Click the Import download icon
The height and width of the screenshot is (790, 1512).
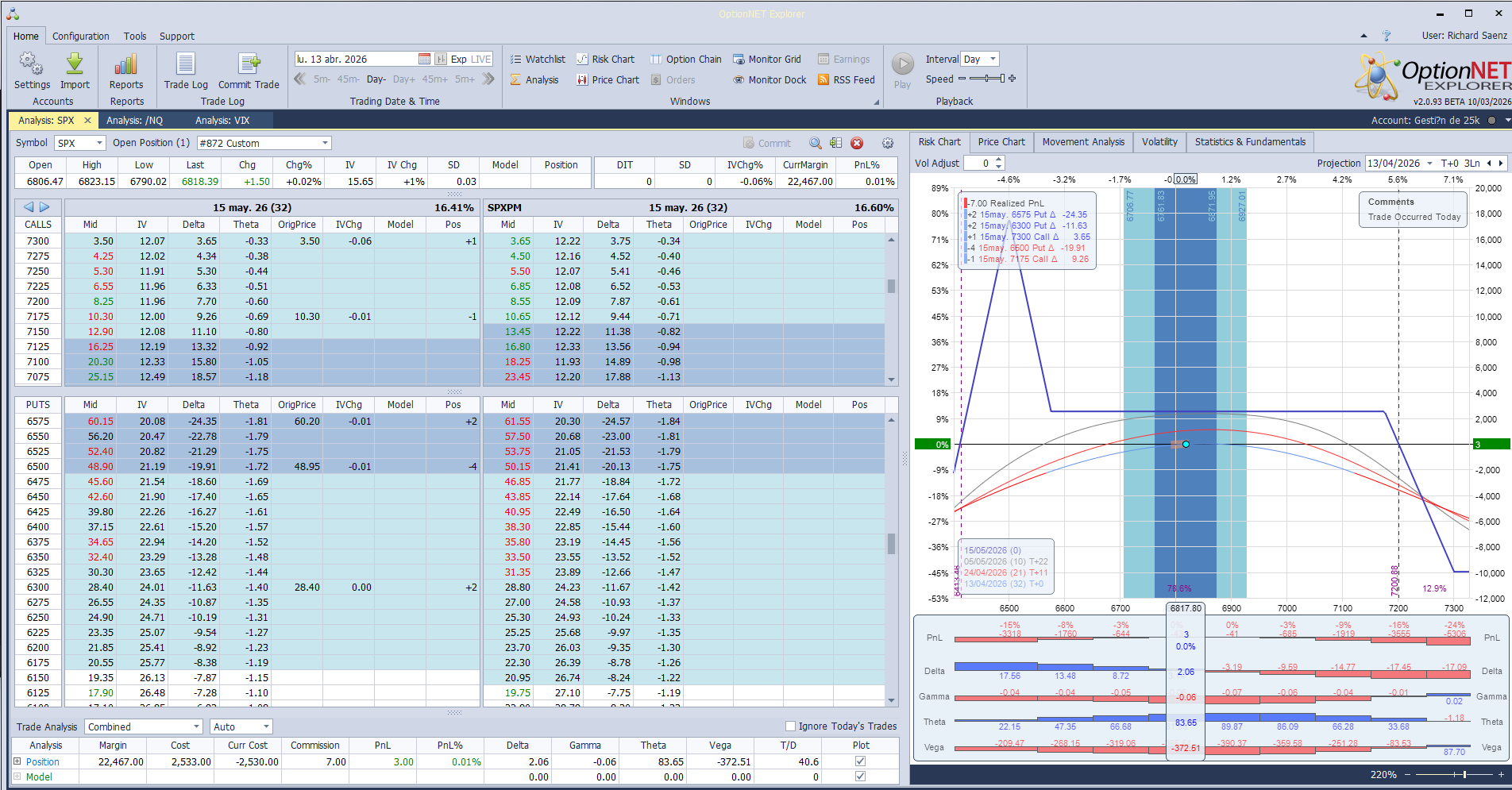75,64
